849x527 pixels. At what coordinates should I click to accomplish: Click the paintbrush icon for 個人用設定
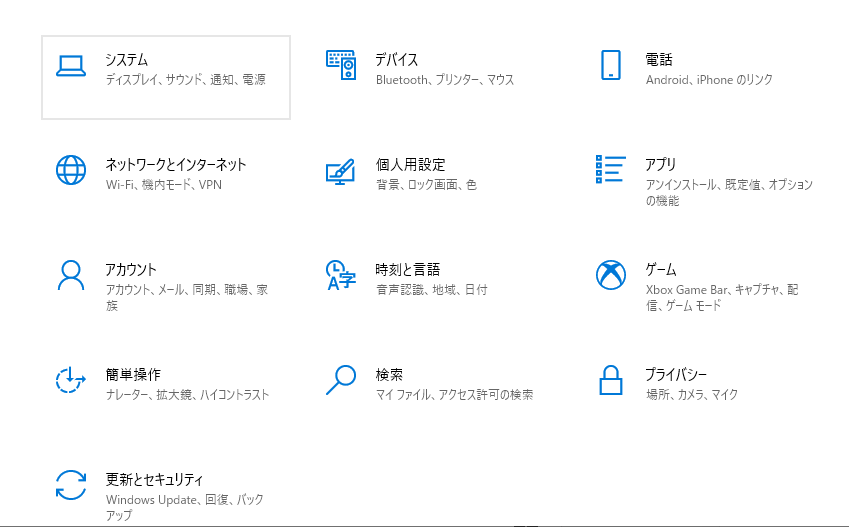[341, 171]
